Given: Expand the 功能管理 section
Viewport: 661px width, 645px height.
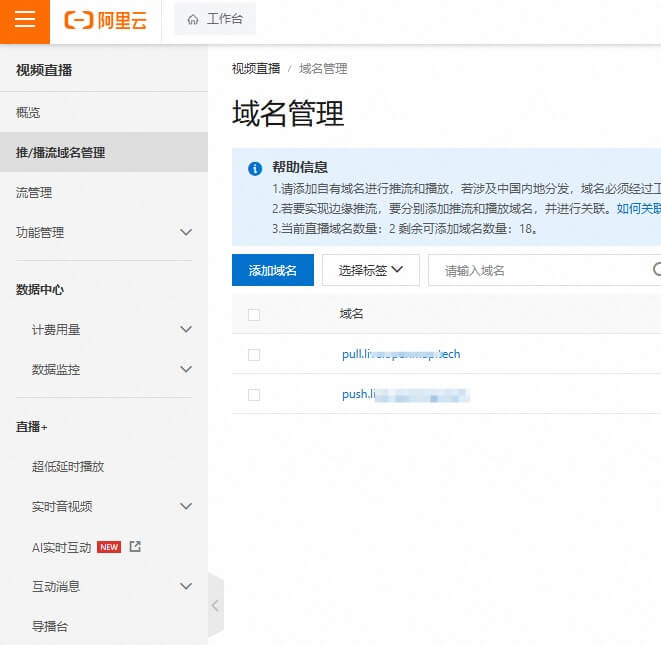Looking at the screenshot, I should pos(185,232).
